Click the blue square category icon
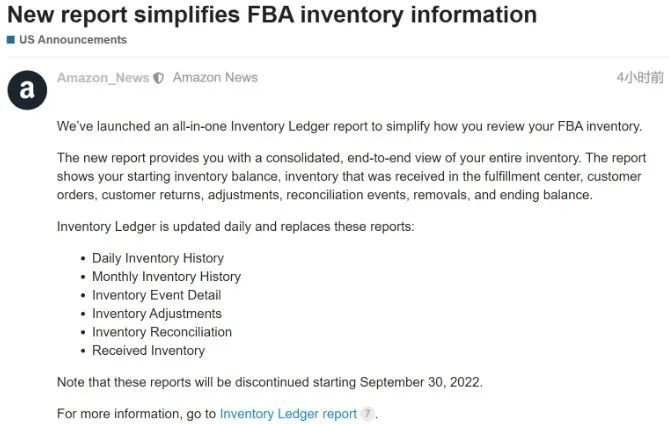 pyautogui.click(x=11, y=40)
